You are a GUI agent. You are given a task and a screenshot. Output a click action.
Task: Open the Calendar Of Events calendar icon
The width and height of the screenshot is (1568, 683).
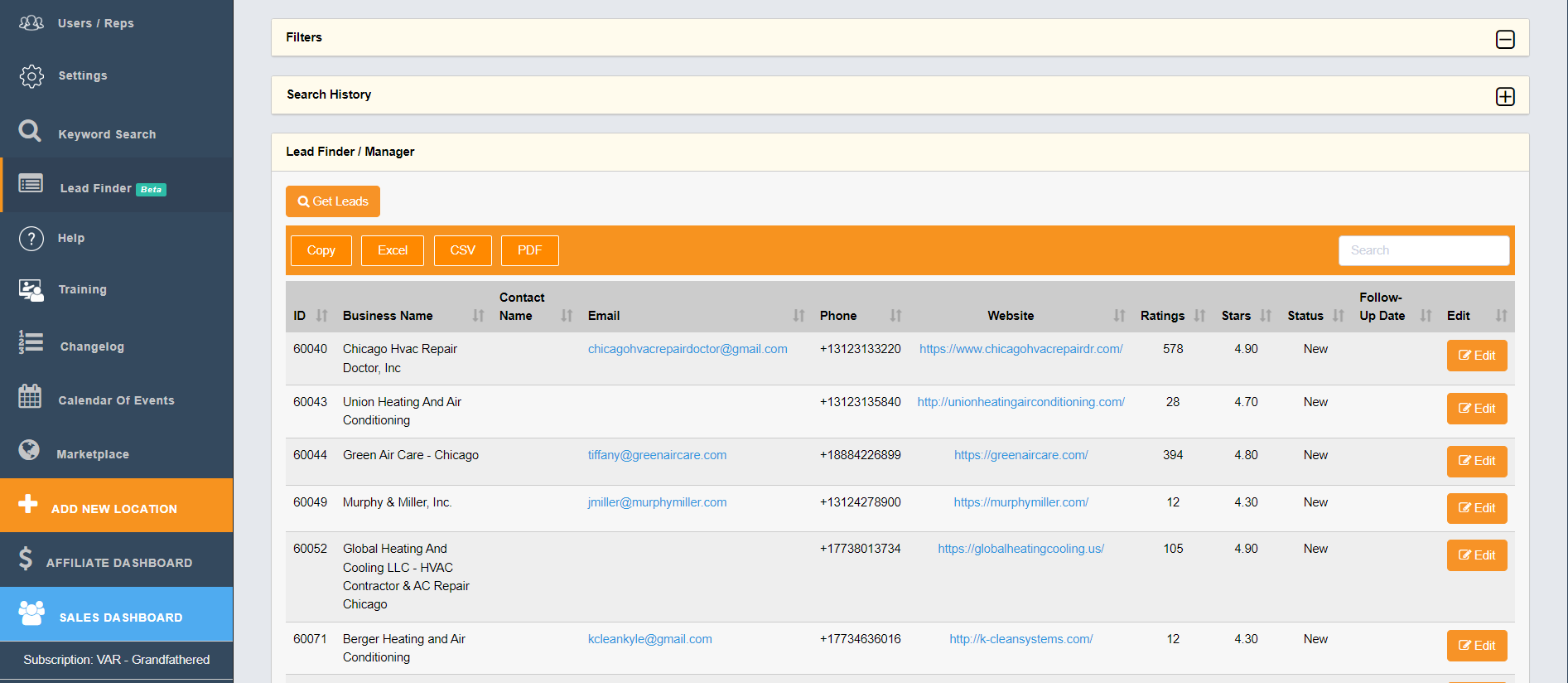tap(30, 397)
